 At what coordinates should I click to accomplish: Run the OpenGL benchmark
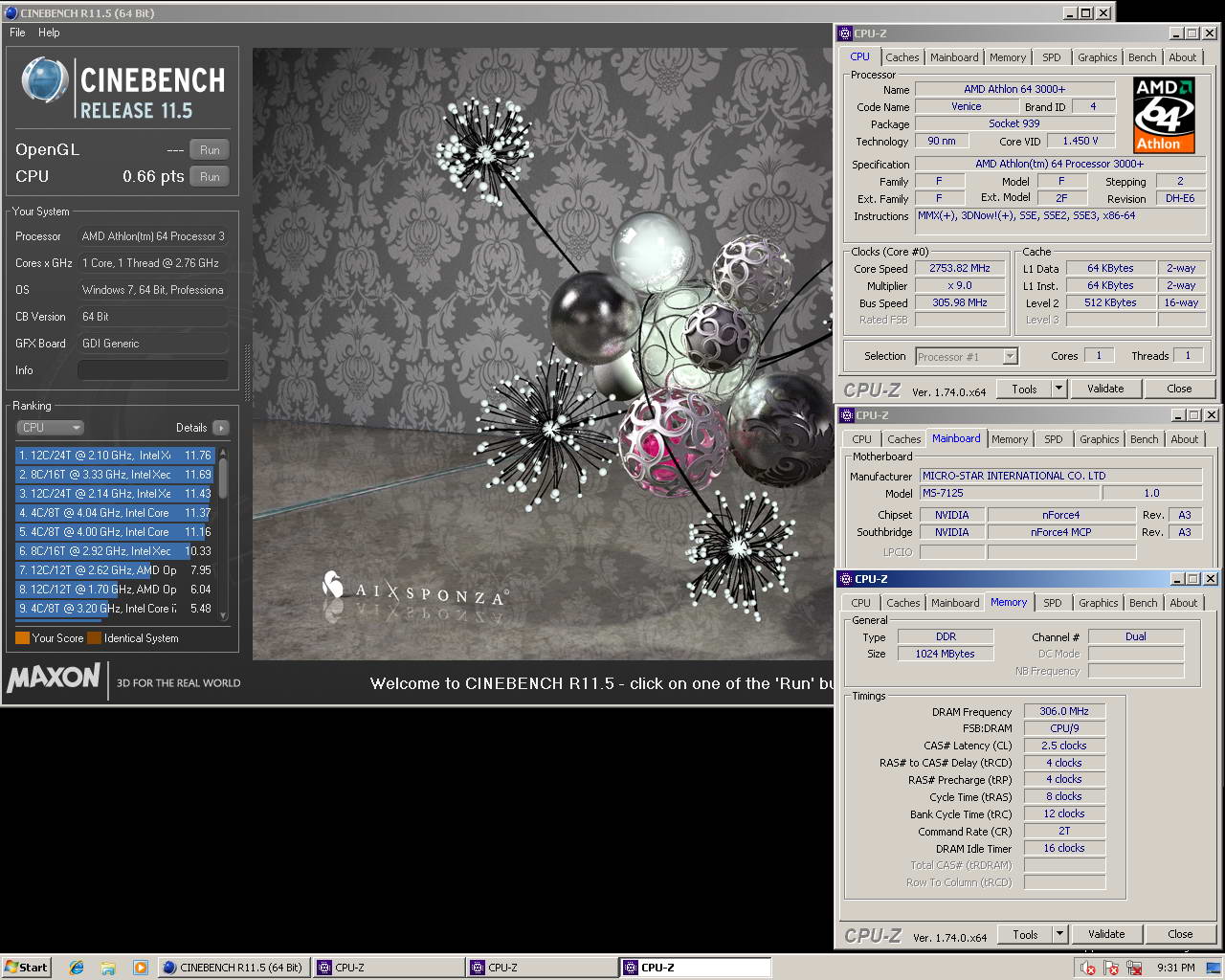[x=210, y=150]
